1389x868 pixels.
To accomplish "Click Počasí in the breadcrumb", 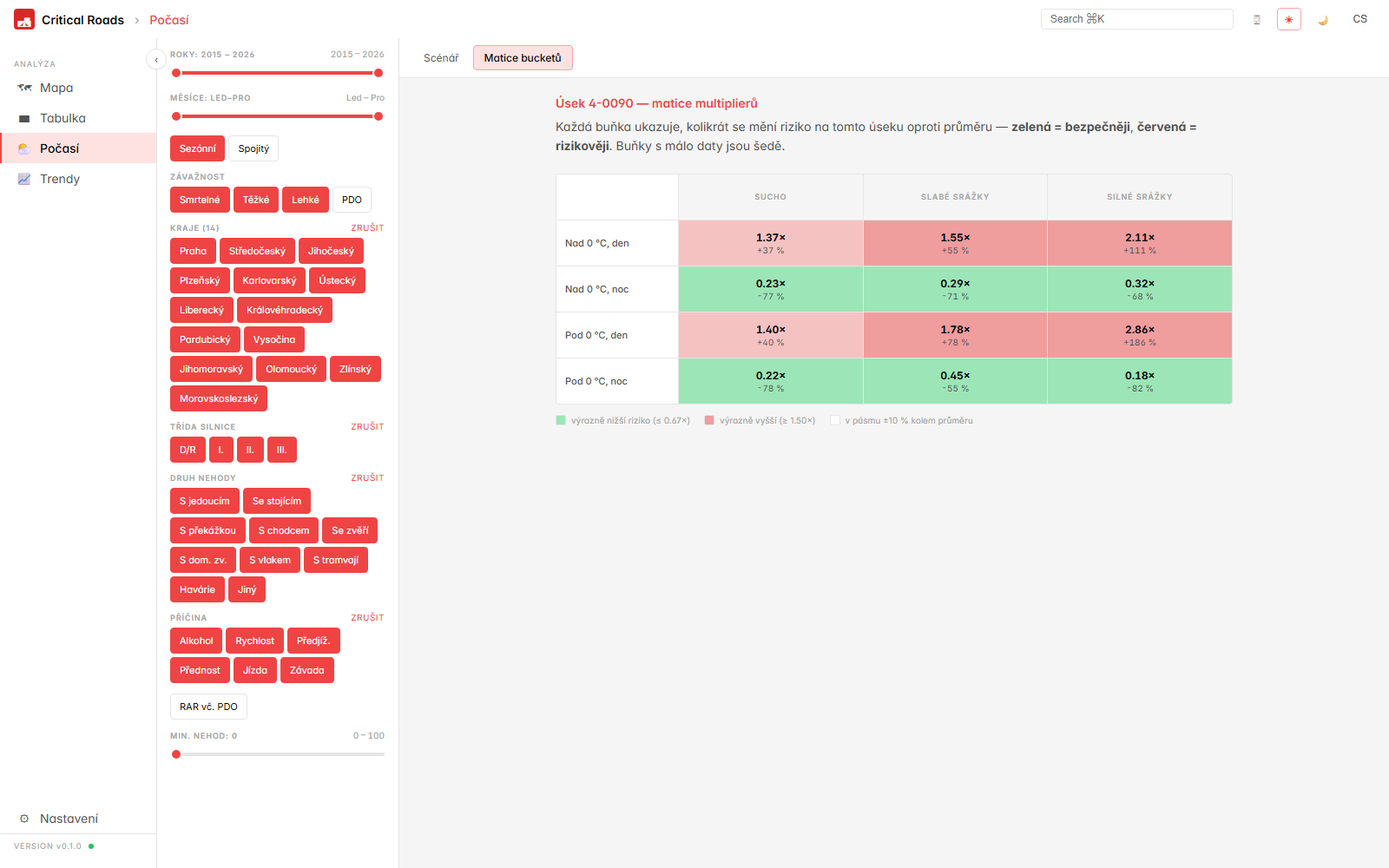I will pyautogui.click(x=169, y=20).
